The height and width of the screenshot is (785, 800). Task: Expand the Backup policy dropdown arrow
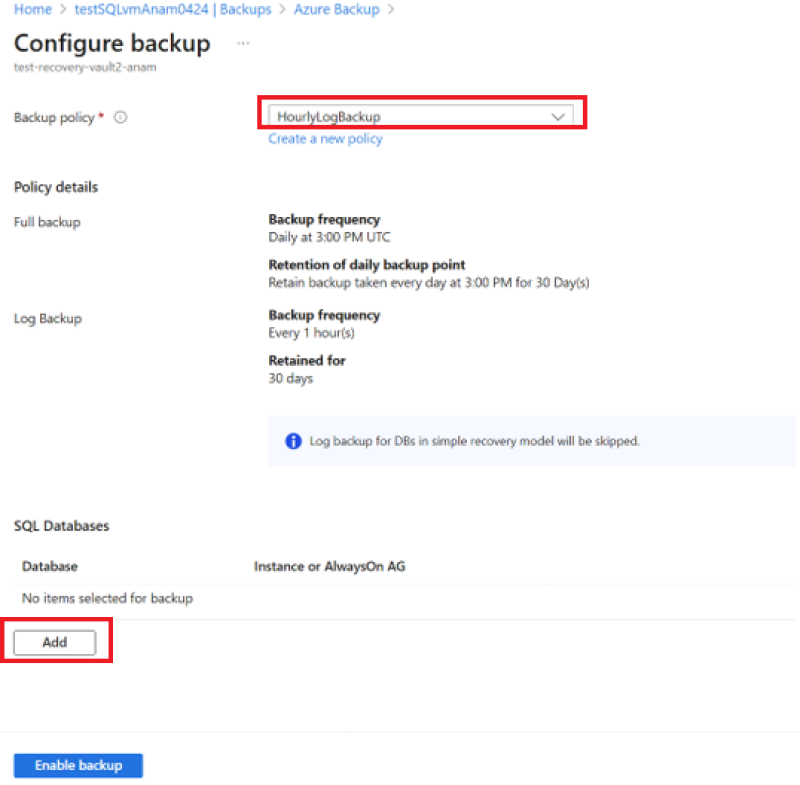click(x=559, y=116)
